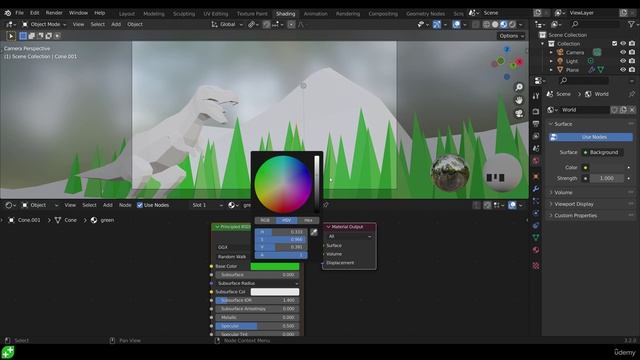Image resolution: width=640 pixels, height=360 pixels.
Task: Toggle the camera view icon
Action: 519,113
